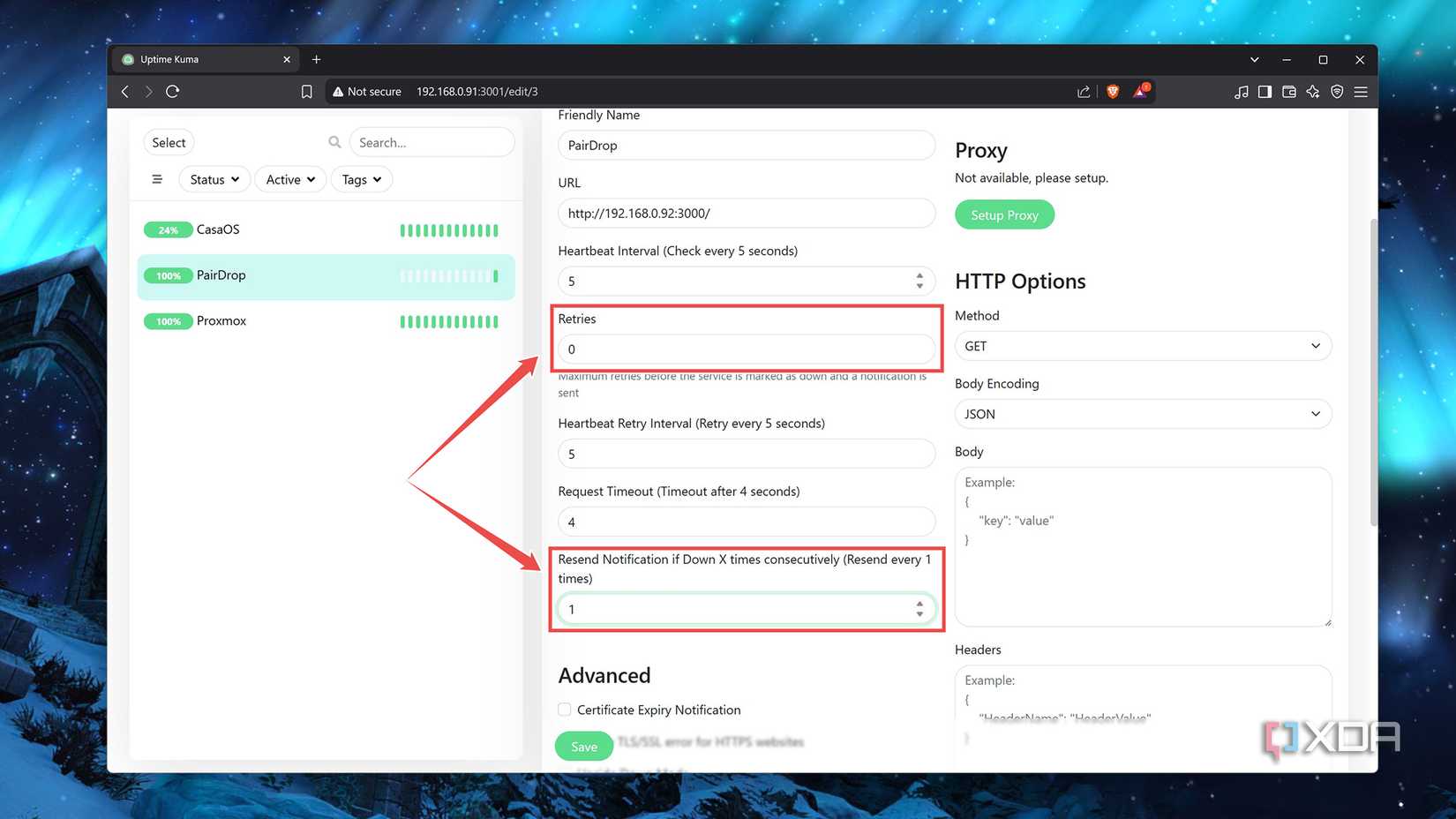Click the search magnifier in the monitor sidebar
This screenshot has height=819, width=1456.
(x=334, y=141)
